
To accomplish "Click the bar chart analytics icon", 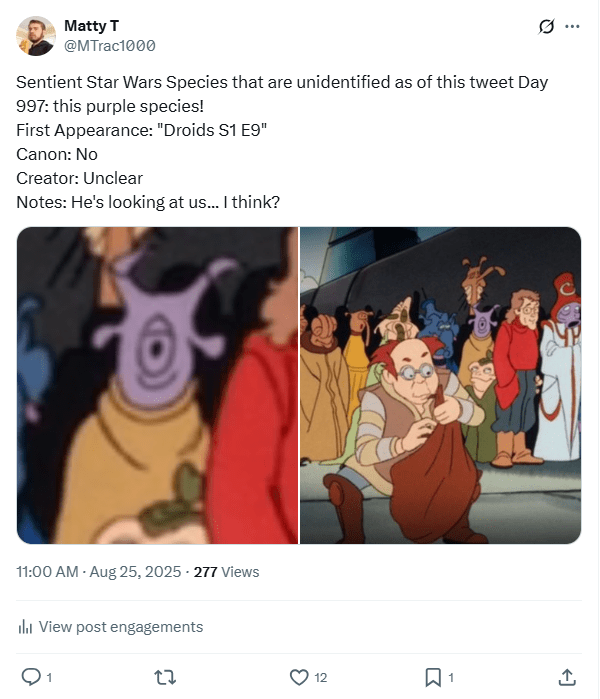I will 25,627.
